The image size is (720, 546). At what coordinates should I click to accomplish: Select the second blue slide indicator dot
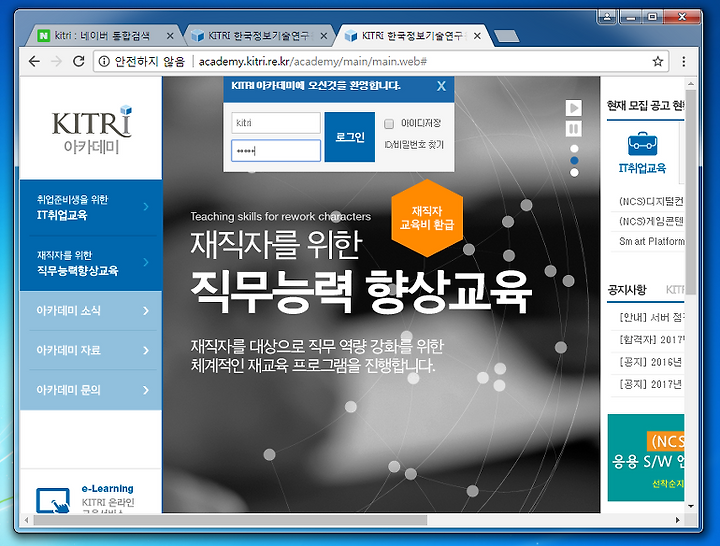574,160
